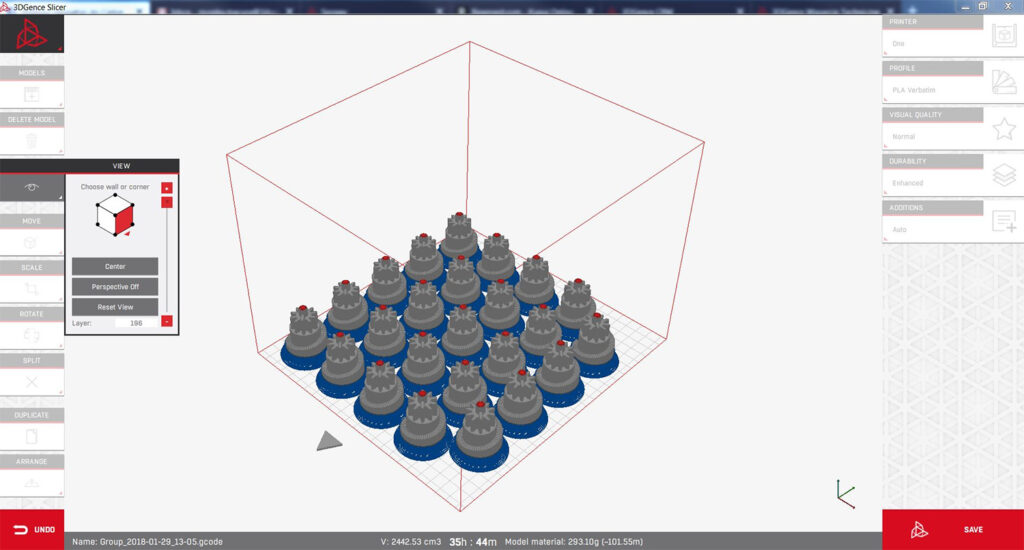Viewport: 1024px width, 550px height.
Task: Select the Scale tool icon
Action: tap(31, 288)
